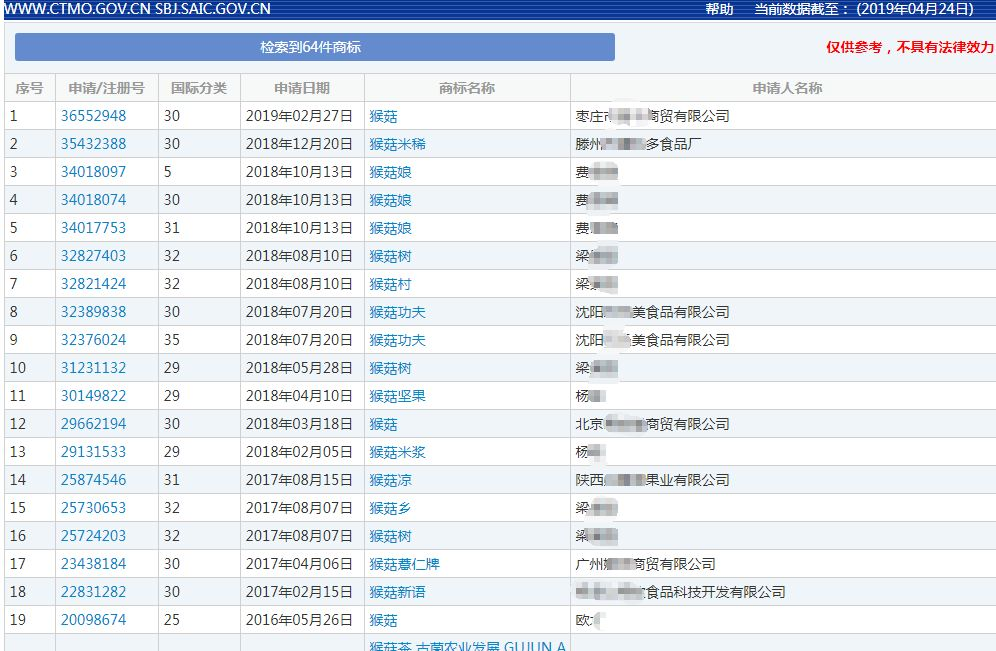Open trademark name 猴菇米稀
The image size is (996, 651).
pos(397,144)
